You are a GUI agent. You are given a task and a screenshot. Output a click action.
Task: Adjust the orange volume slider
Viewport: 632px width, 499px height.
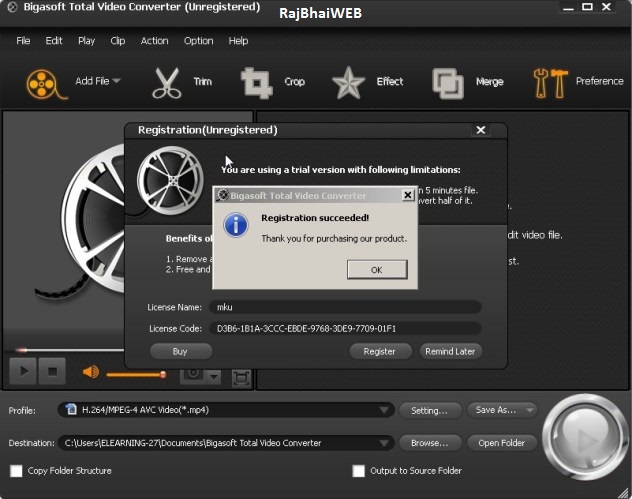136,375
